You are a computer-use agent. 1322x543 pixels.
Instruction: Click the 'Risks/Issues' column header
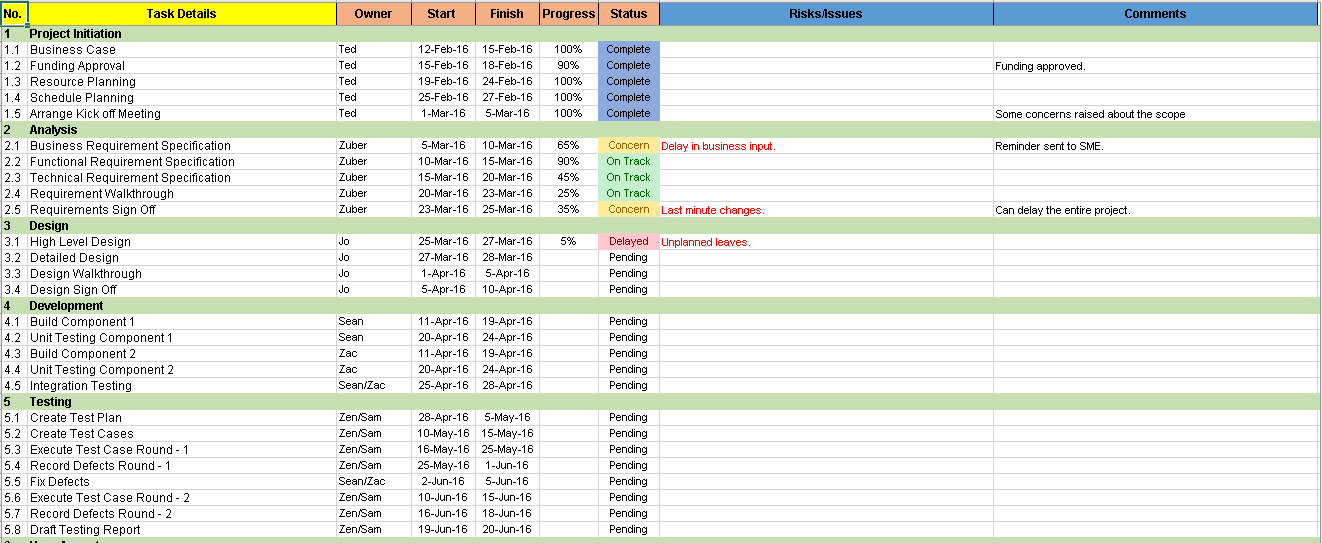826,14
